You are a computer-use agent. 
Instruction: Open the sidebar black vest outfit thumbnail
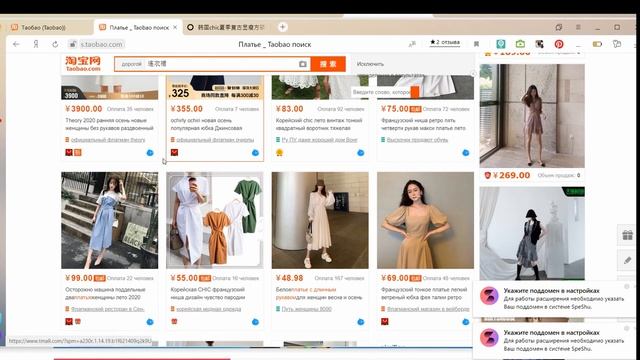click(x=532, y=233)
